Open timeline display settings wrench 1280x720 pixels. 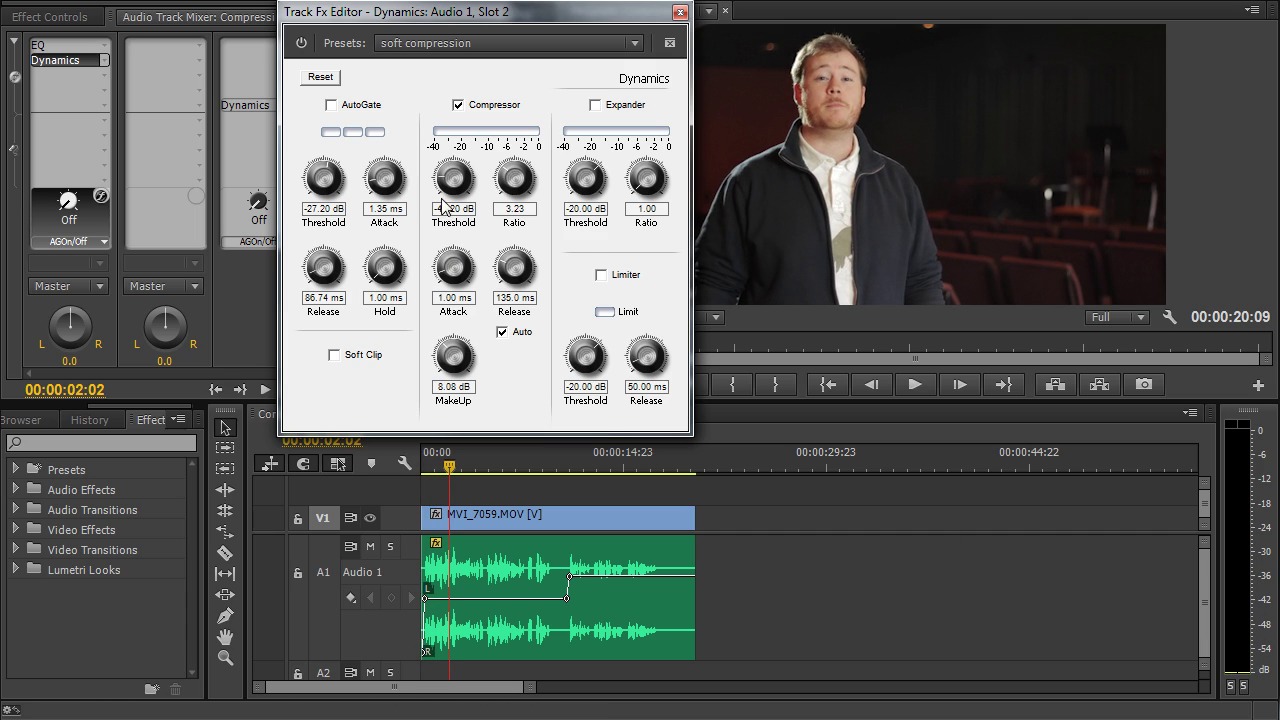pos(404,464)
